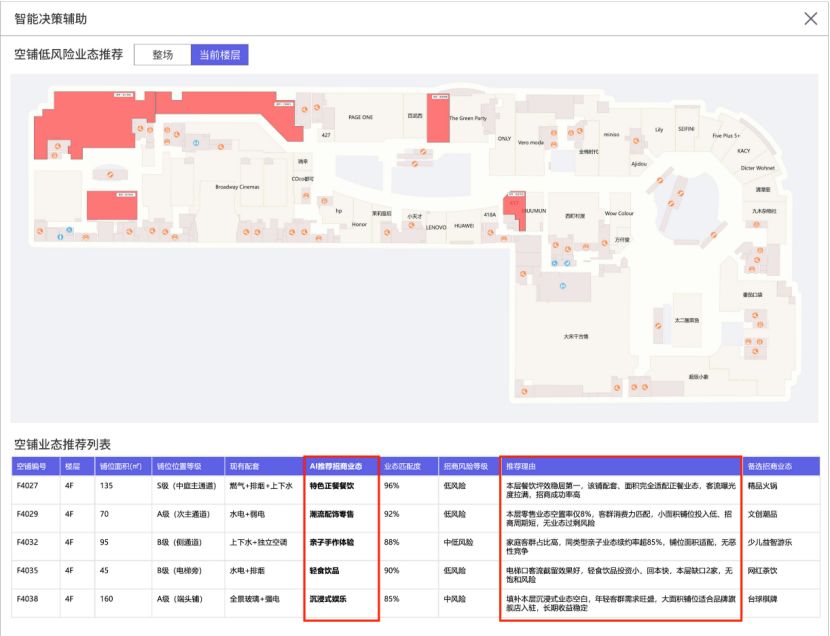The image size is (830, 636).
Task: Select the PAGE ONE store on map
Action: (360, 117)
